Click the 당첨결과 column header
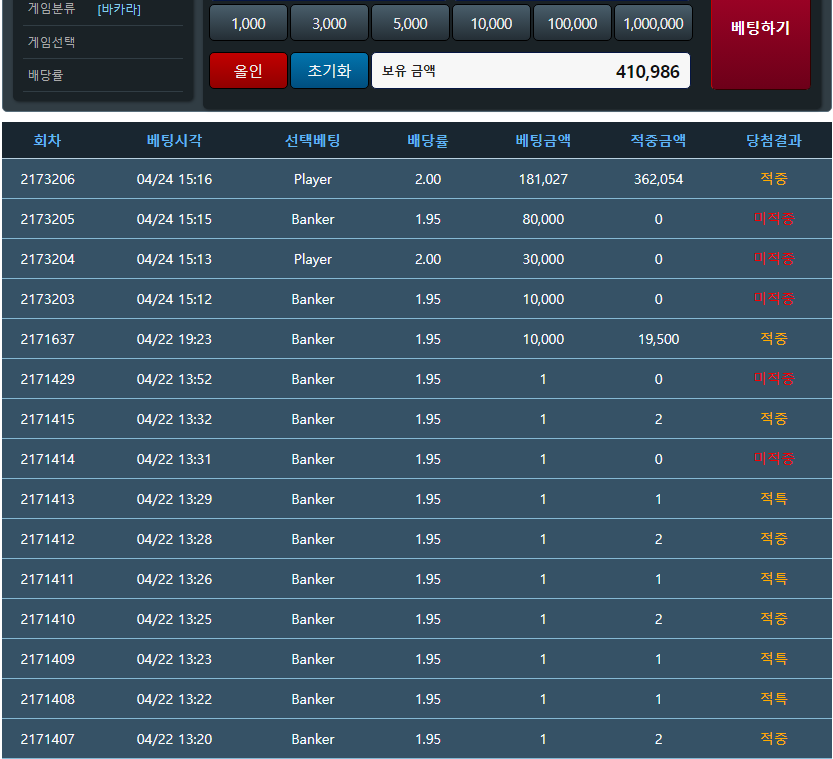833x759 pixels. (x=774, y=140)
